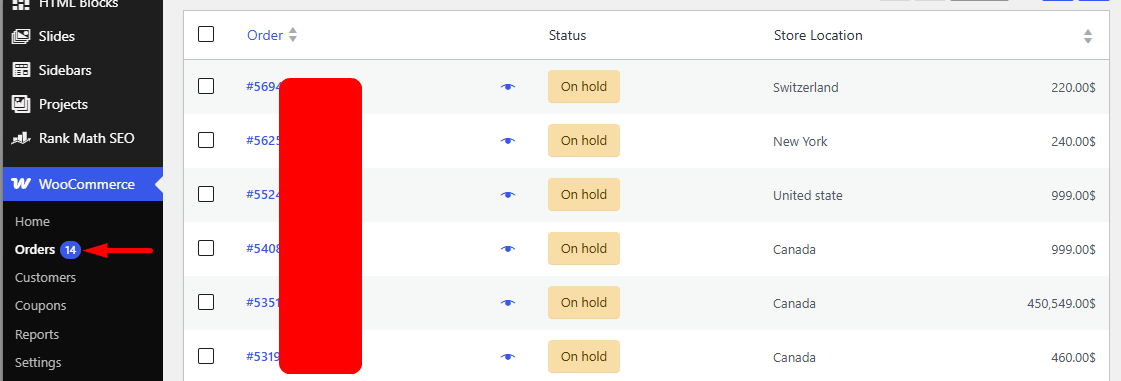
Task: Check the box for order #5694
Action: coord(206,86)
